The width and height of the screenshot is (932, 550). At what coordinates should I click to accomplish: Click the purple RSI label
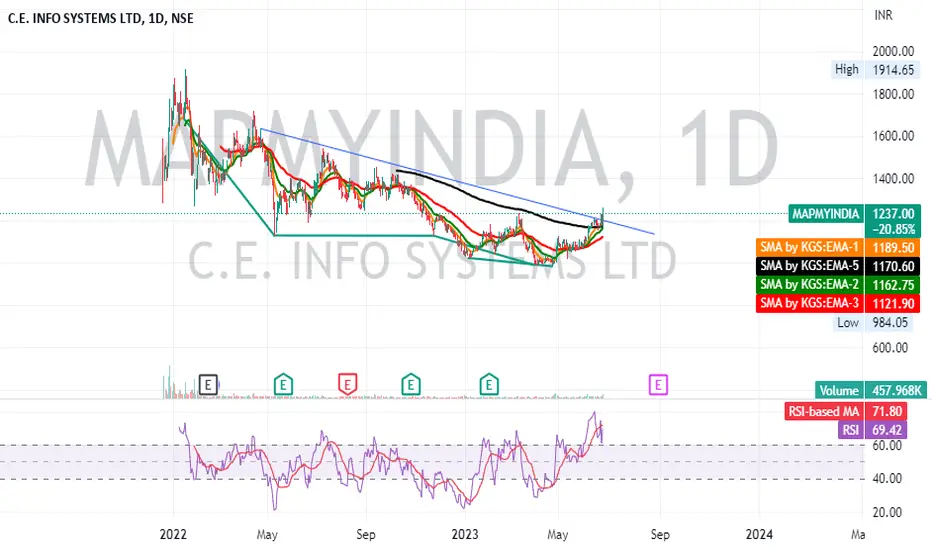pyautogui.click(x=851, y=430)
